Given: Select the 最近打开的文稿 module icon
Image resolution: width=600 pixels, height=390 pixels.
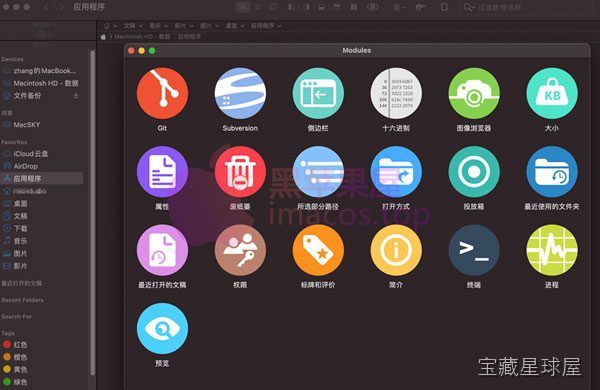Looking at the screenshot, I should click(162, 250).
